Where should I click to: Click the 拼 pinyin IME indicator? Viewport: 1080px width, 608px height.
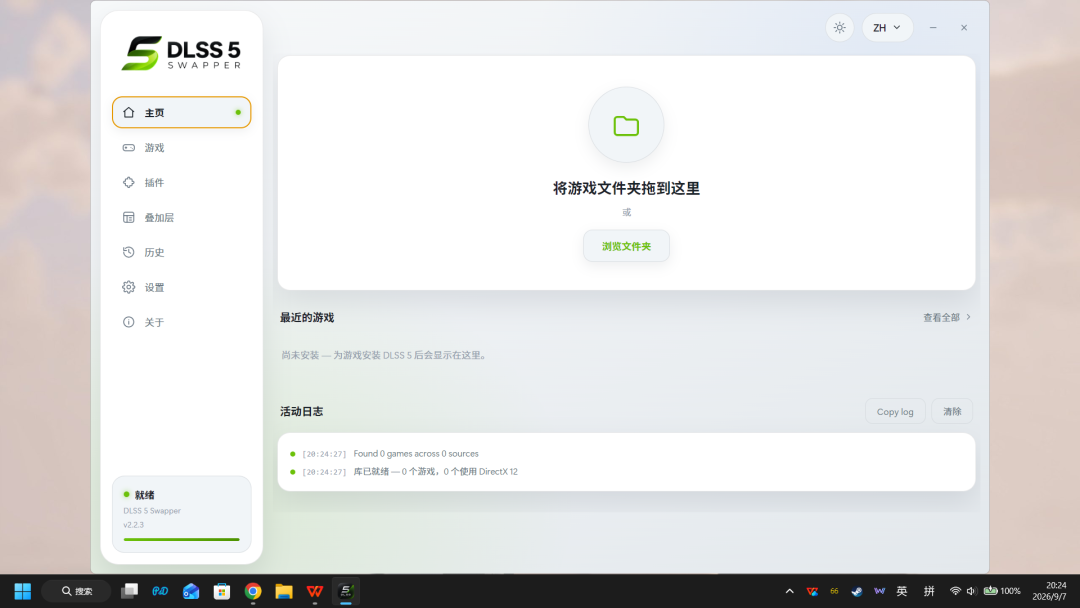pyautogui.click(x=929, y=591)
